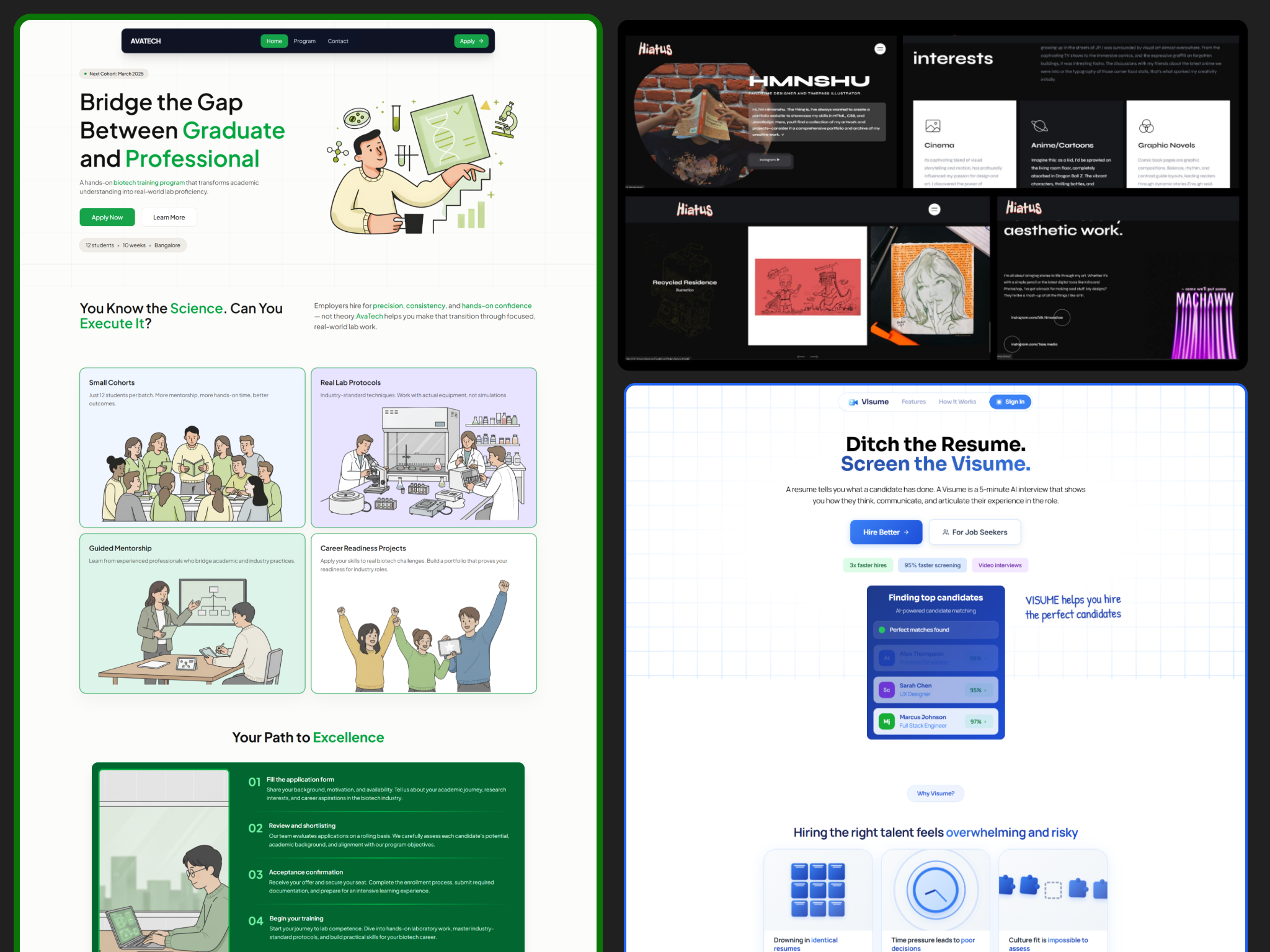The height and width of the screenshot is (952, 1270).
Task: Click the Visume camera logo icon
Action: pyautogui.click(x=853, y=402)
